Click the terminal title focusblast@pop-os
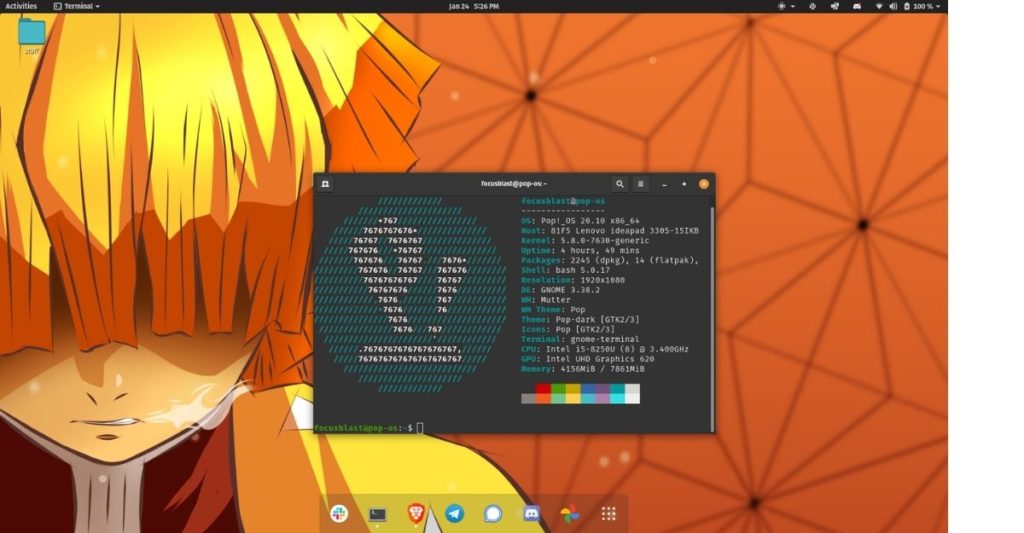The width and height of the screenshot is (1024, 533). (x=514, y=184)
